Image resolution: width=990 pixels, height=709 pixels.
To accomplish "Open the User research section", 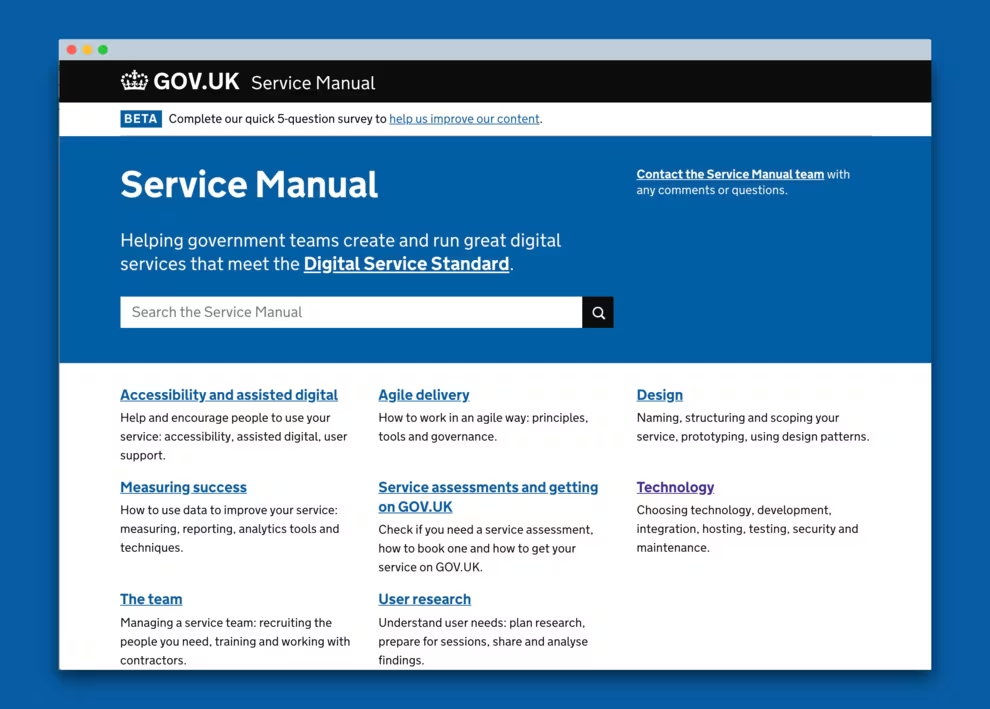I will coord(424,598).
